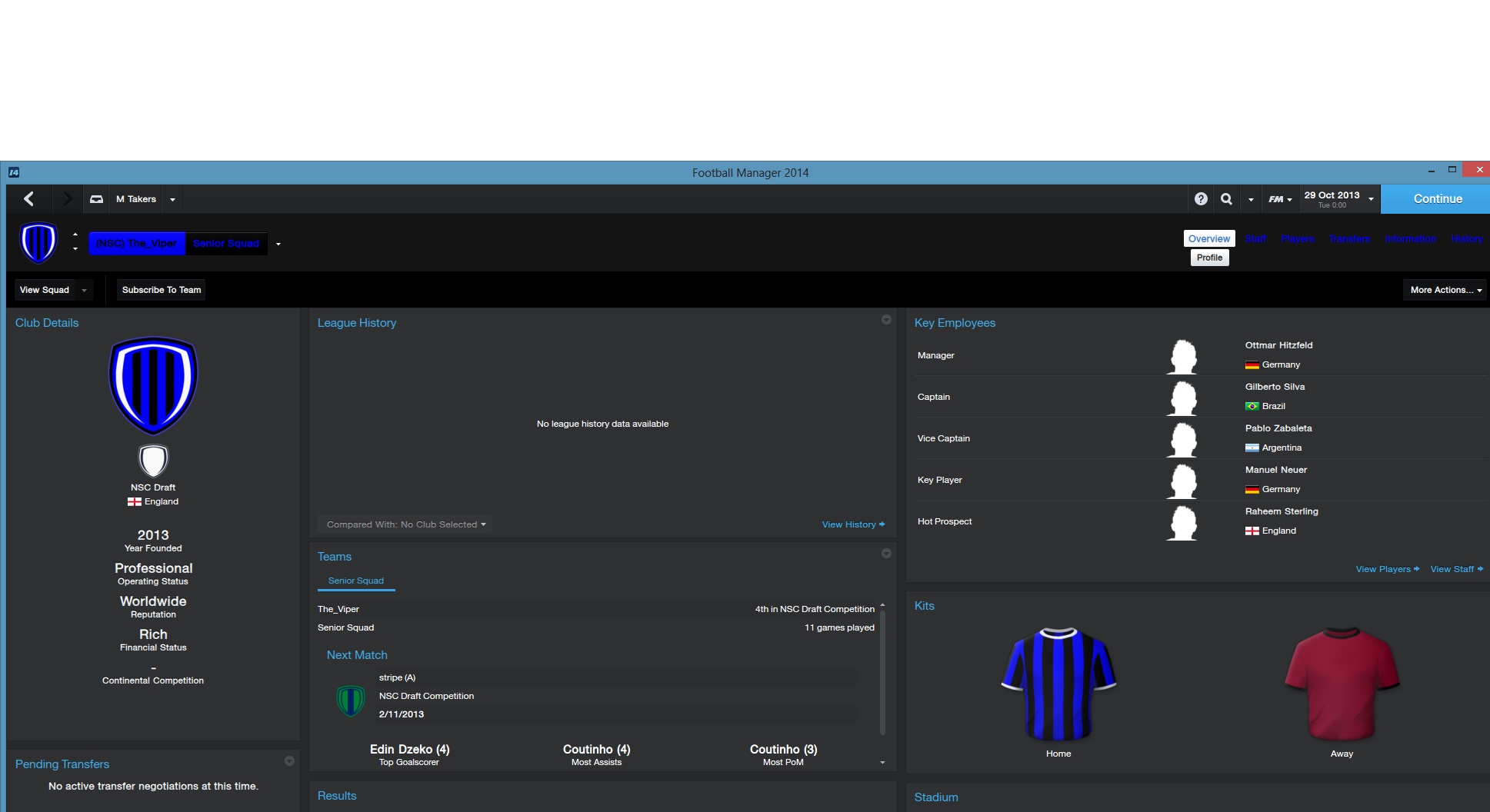Go forward using the right arrow

point(67,199)
